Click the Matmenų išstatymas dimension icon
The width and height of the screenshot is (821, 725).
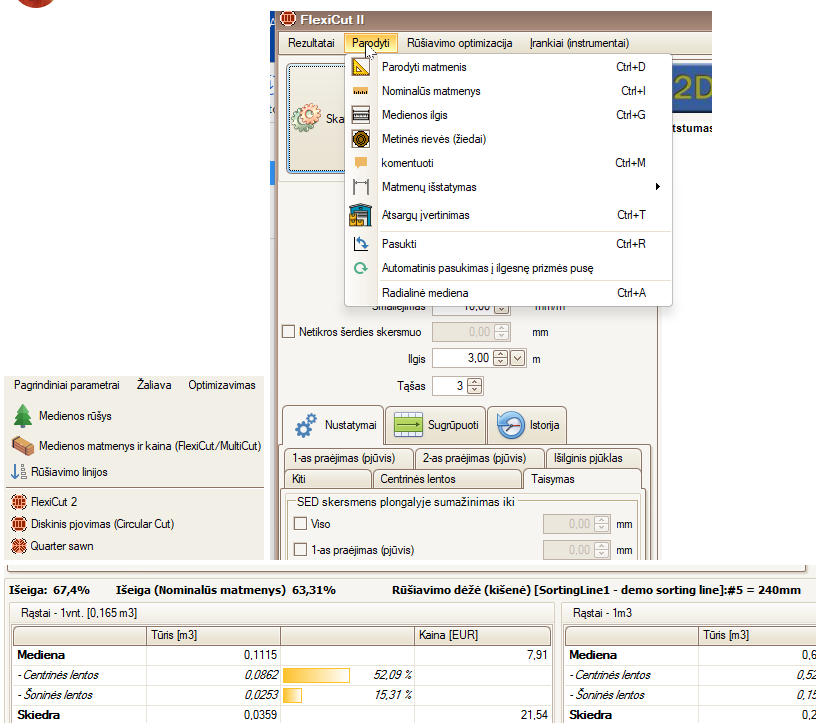(361, 187)
